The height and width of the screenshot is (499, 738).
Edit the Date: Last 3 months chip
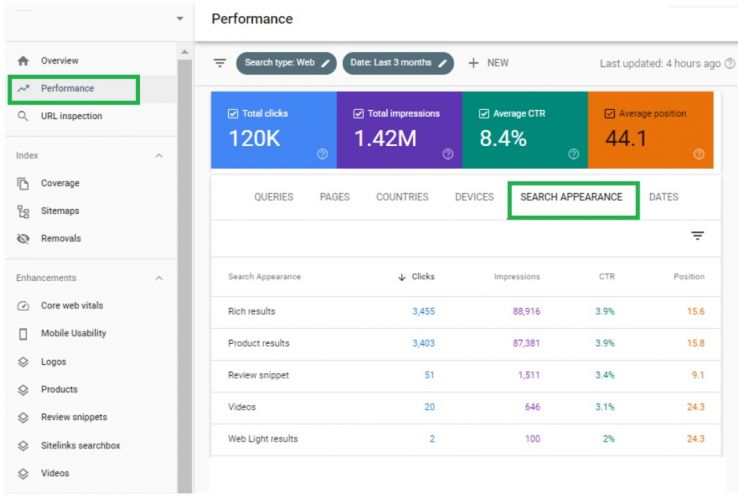(397, 63)
